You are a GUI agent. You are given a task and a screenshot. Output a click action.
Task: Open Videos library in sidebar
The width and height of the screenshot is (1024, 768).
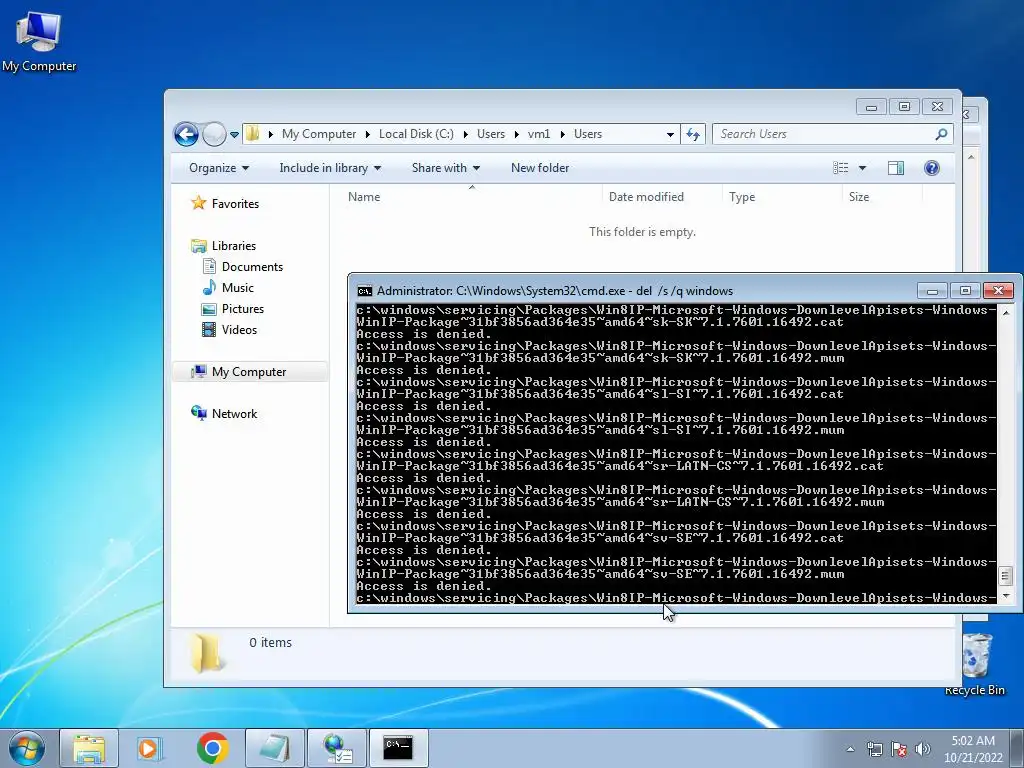coord(239,329)
